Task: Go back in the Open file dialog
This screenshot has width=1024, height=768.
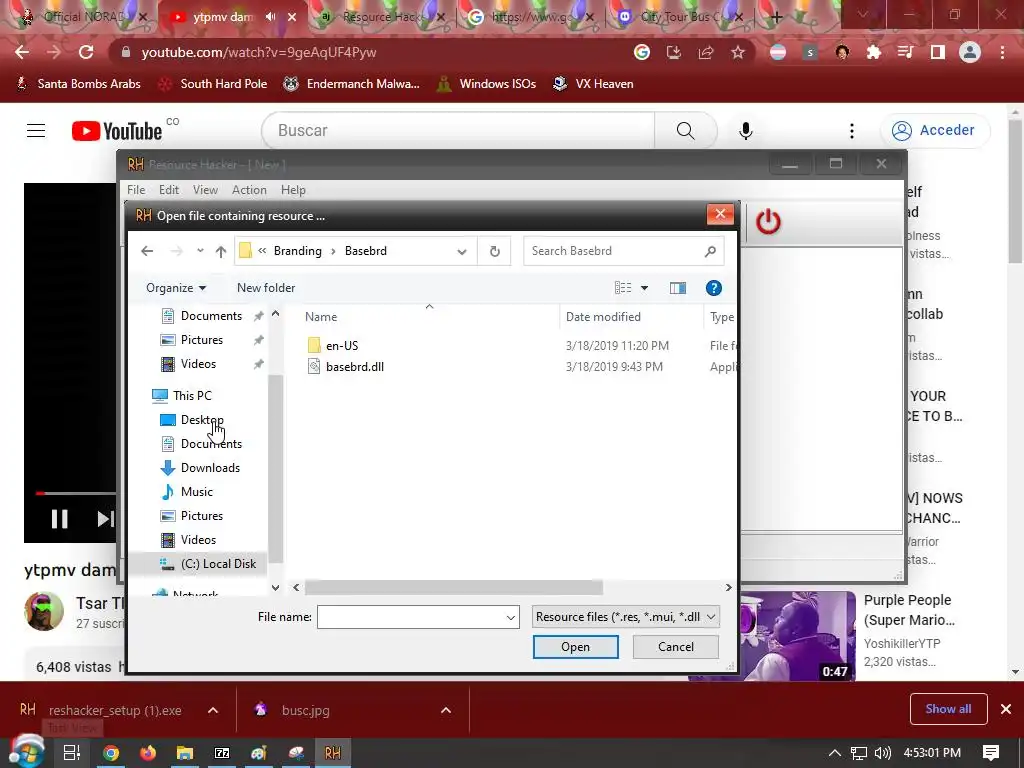Action: [147, 251]
